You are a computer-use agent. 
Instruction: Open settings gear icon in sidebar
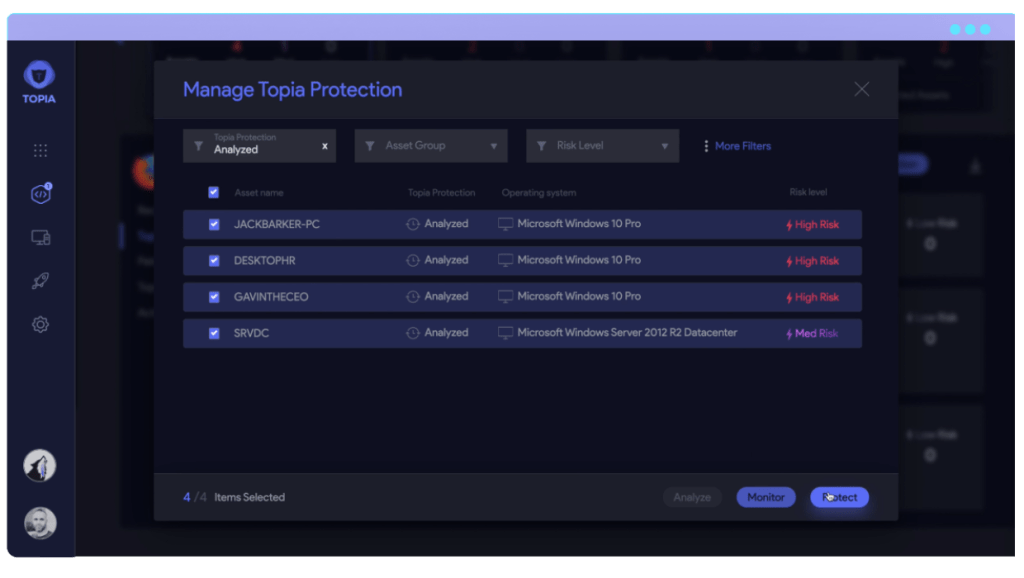(40, 324)
